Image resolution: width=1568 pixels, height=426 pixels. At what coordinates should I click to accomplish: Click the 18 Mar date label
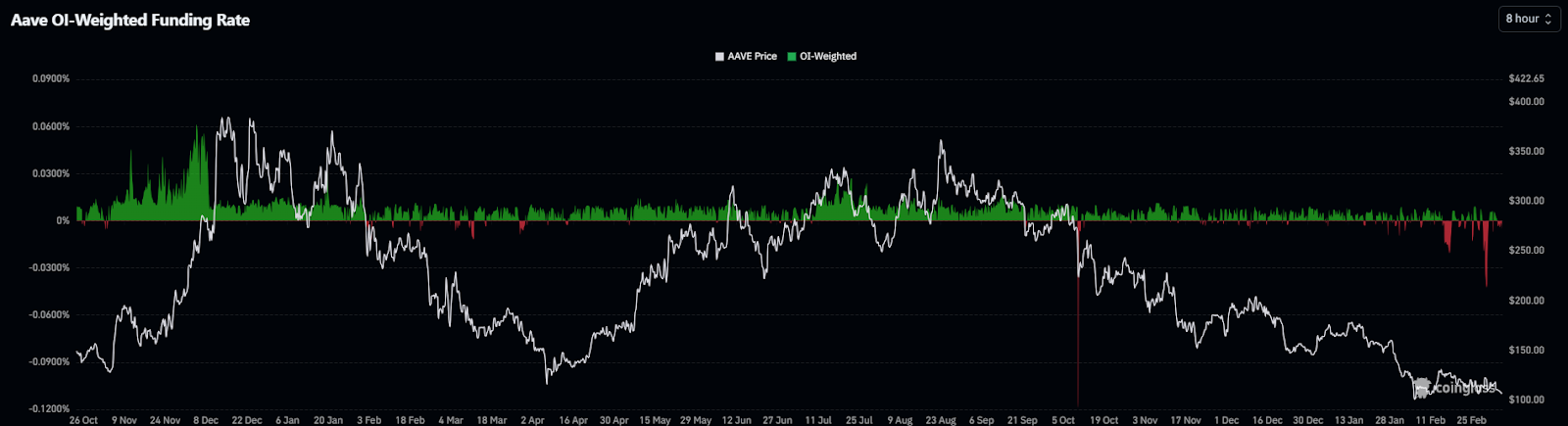(x=491, y=420)
